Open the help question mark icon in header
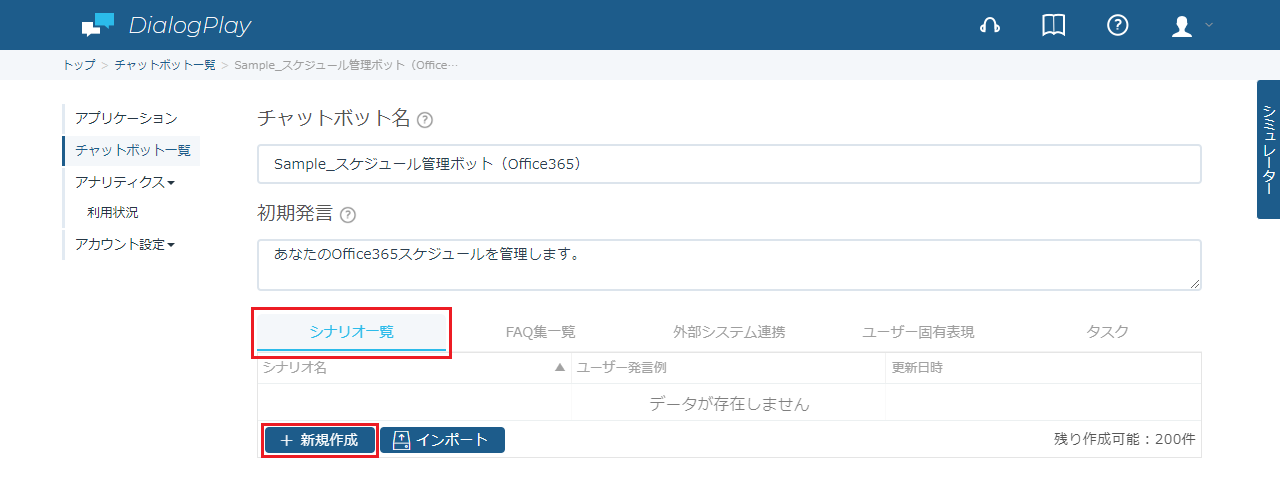The width and height of the screenshot is (1280, 482). 1118,26
